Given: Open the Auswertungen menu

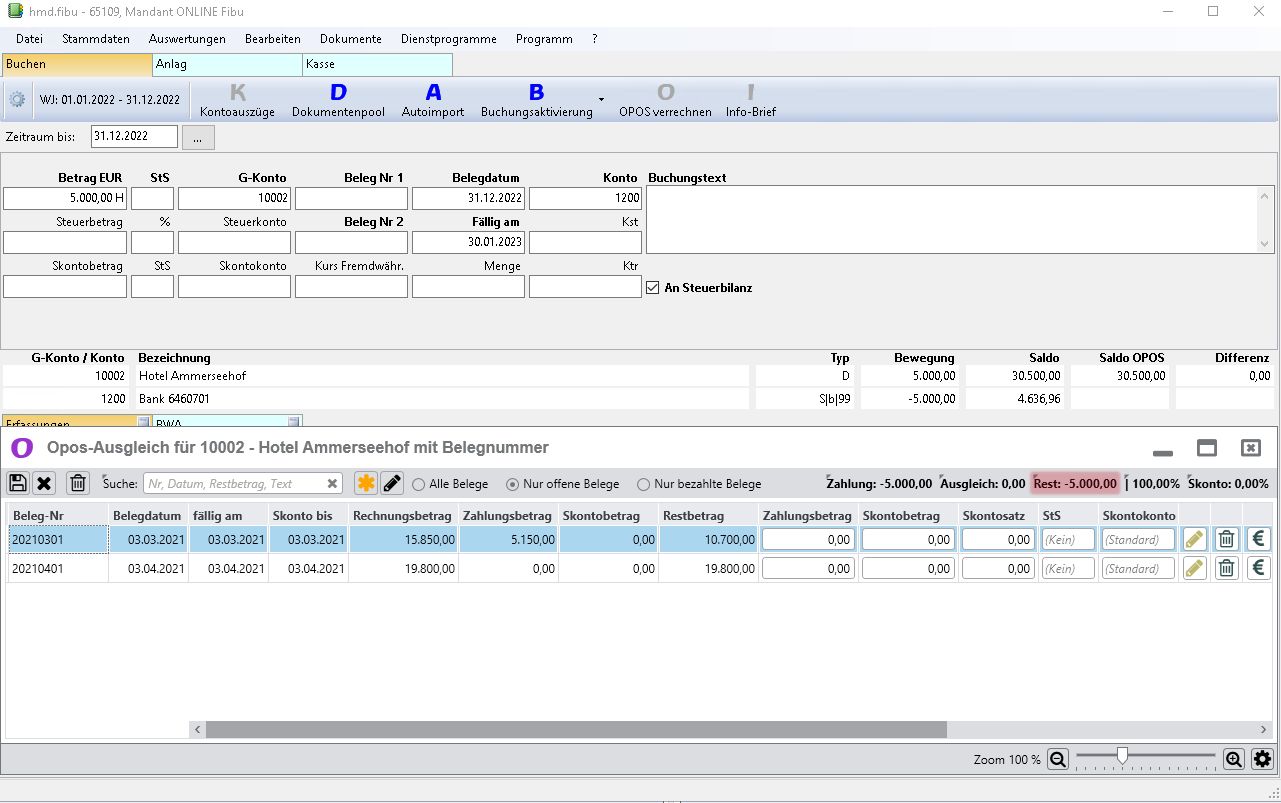Looking at the screenshot, I should (187, 39).
